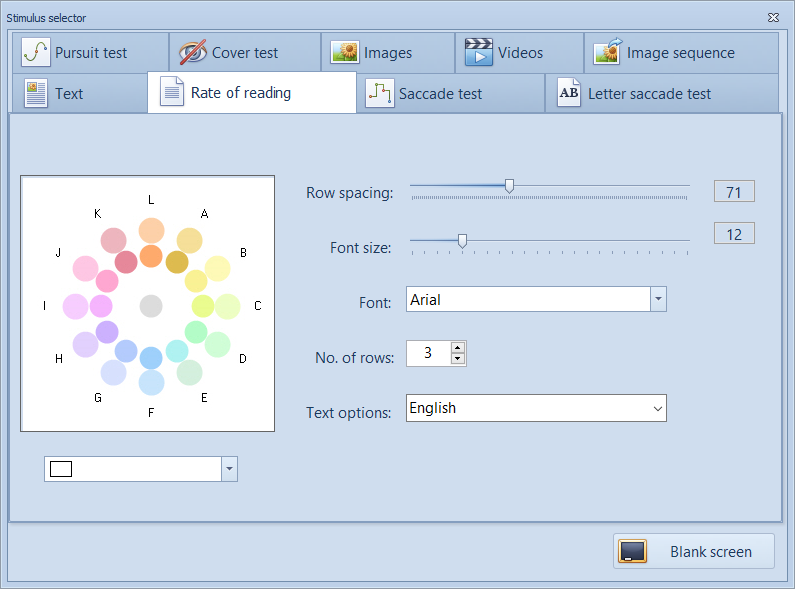Click the color wheel preview image
The height and width of the screenshot is (589, 795).
pyautogui.click(x=148, y=304)
